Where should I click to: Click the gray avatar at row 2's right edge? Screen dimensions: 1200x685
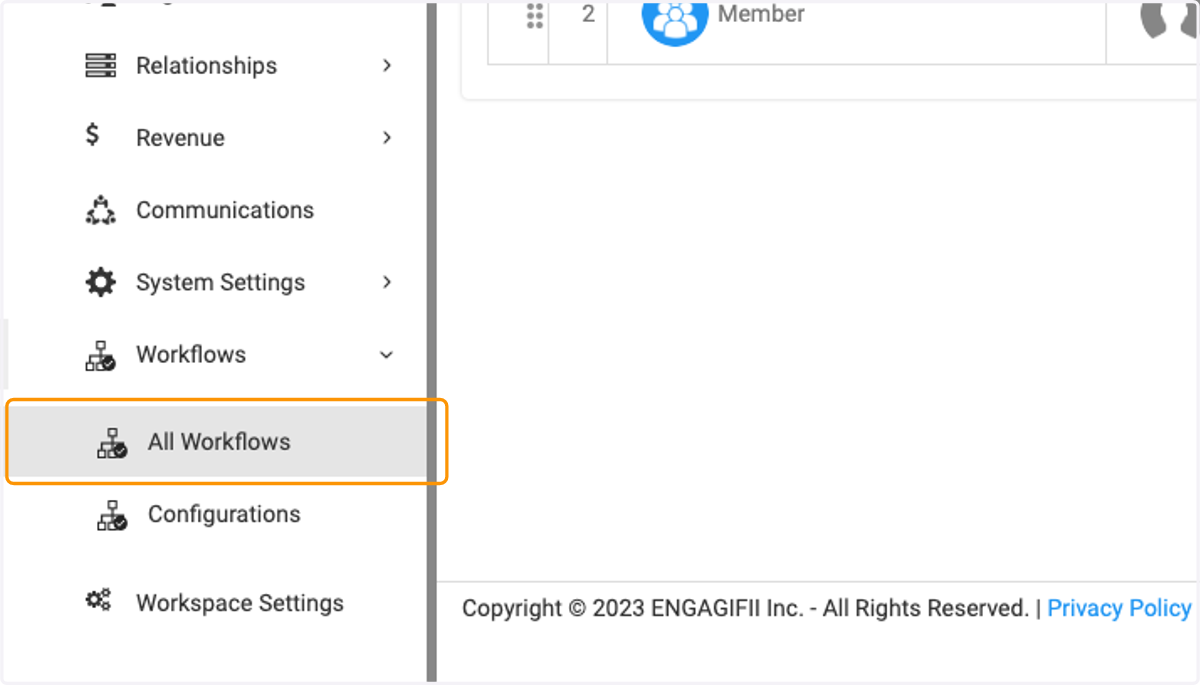[1169, 20]
